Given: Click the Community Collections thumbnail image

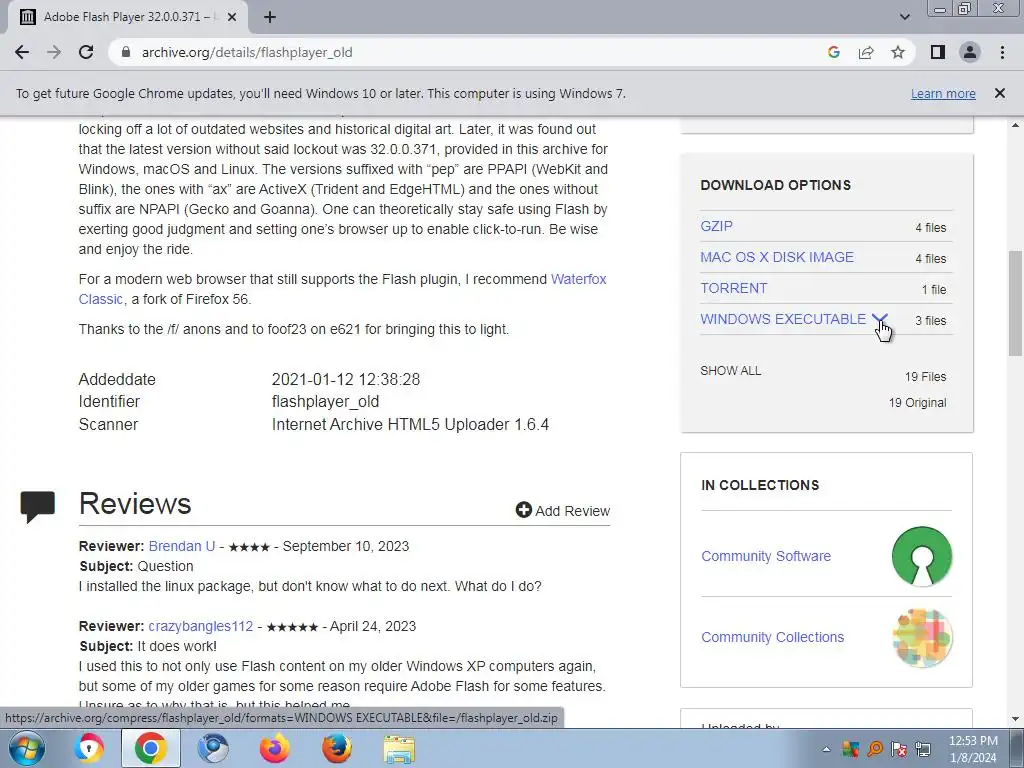Looking at the screenshot, I should click(x=921, y=637).
